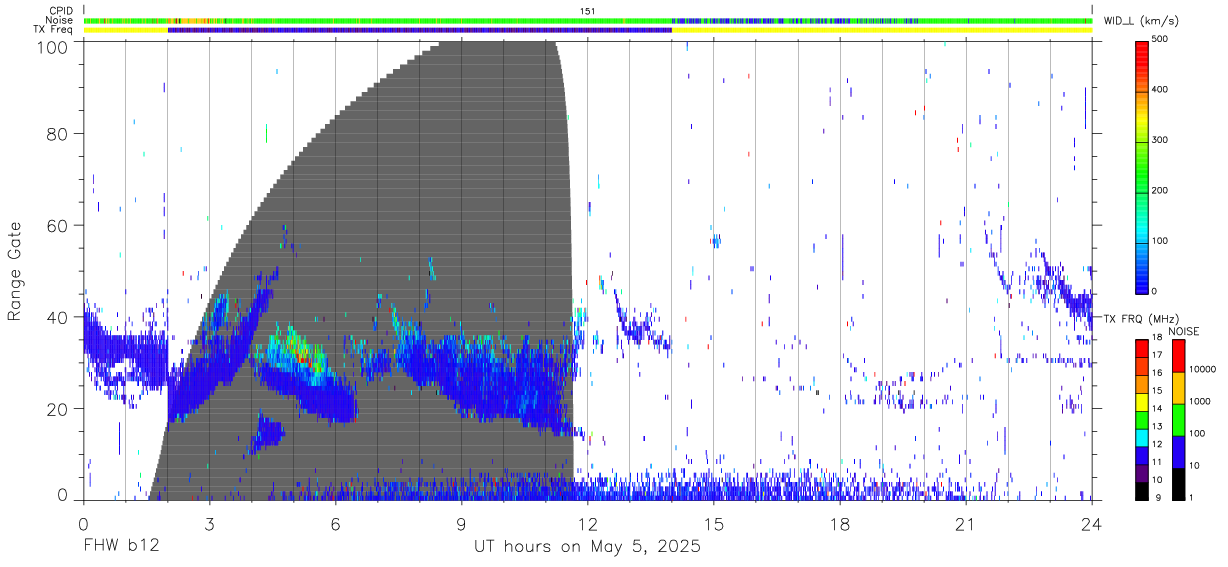Screen dimensions: 1228x567
Task: Click the '1' noise tick label
Action: 1192,497
